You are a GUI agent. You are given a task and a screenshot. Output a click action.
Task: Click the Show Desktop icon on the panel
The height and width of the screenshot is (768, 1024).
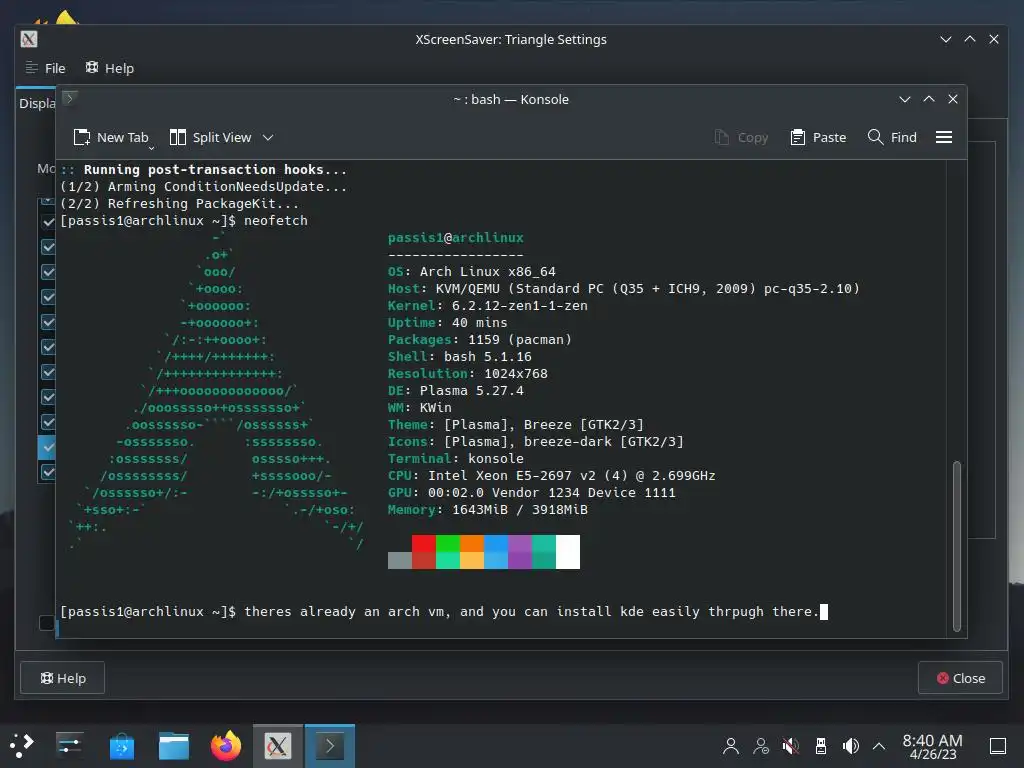click(x=998, y=746)
